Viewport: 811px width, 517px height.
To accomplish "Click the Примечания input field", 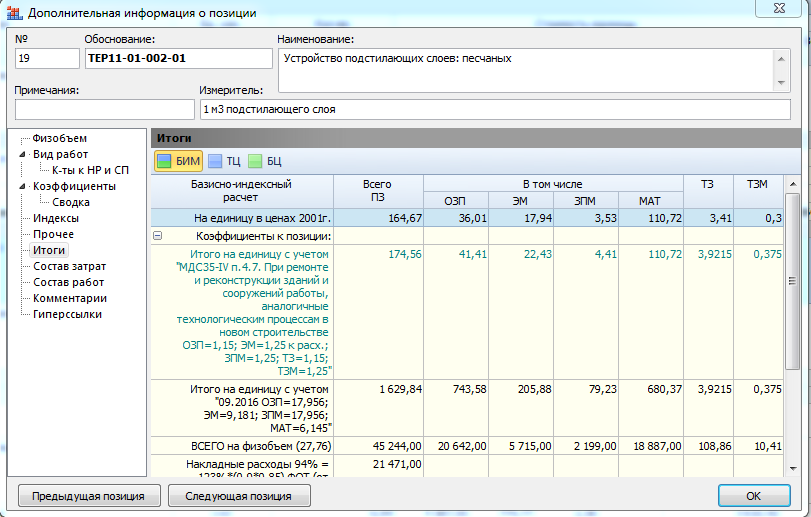I will pos(104,109).
